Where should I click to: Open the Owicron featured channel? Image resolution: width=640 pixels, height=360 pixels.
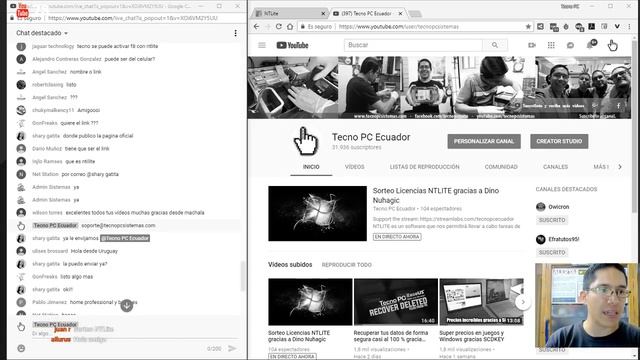coord(553,207)
